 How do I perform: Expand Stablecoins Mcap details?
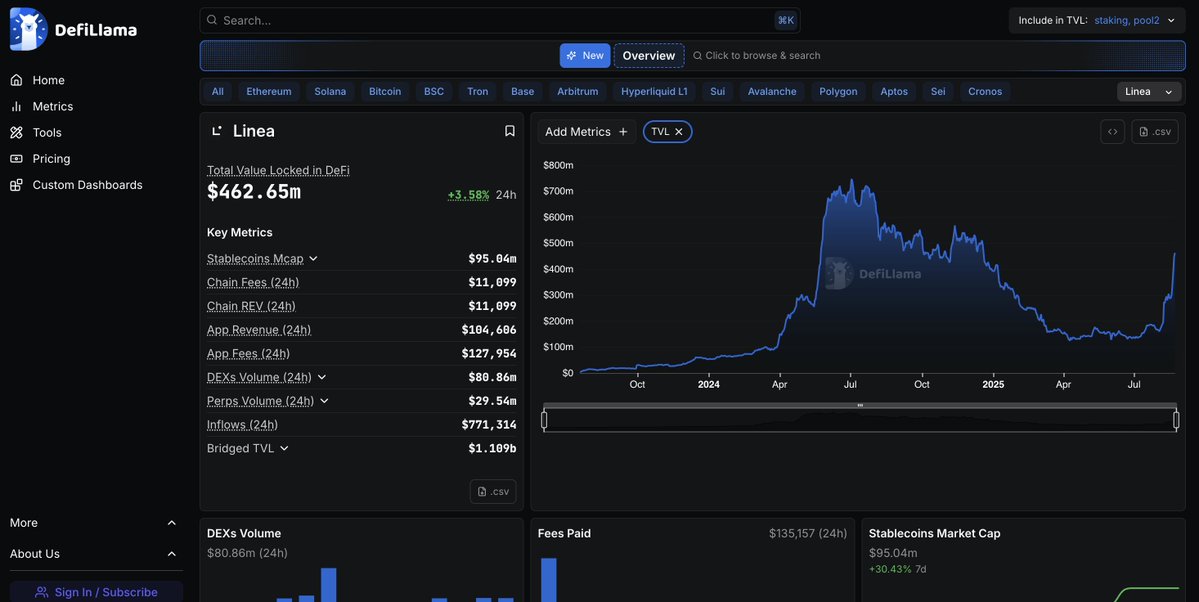[313, 259]
